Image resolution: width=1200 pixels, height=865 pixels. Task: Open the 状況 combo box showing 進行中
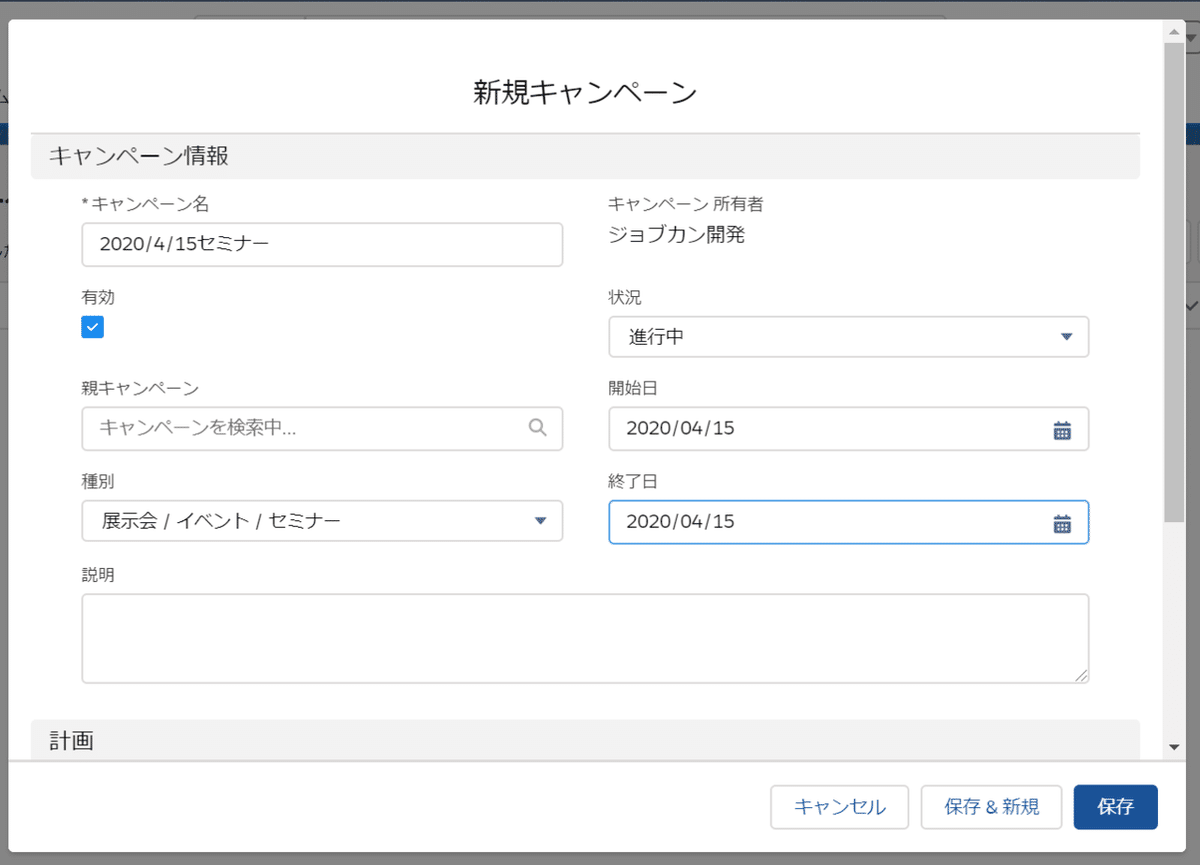point(848,337)
